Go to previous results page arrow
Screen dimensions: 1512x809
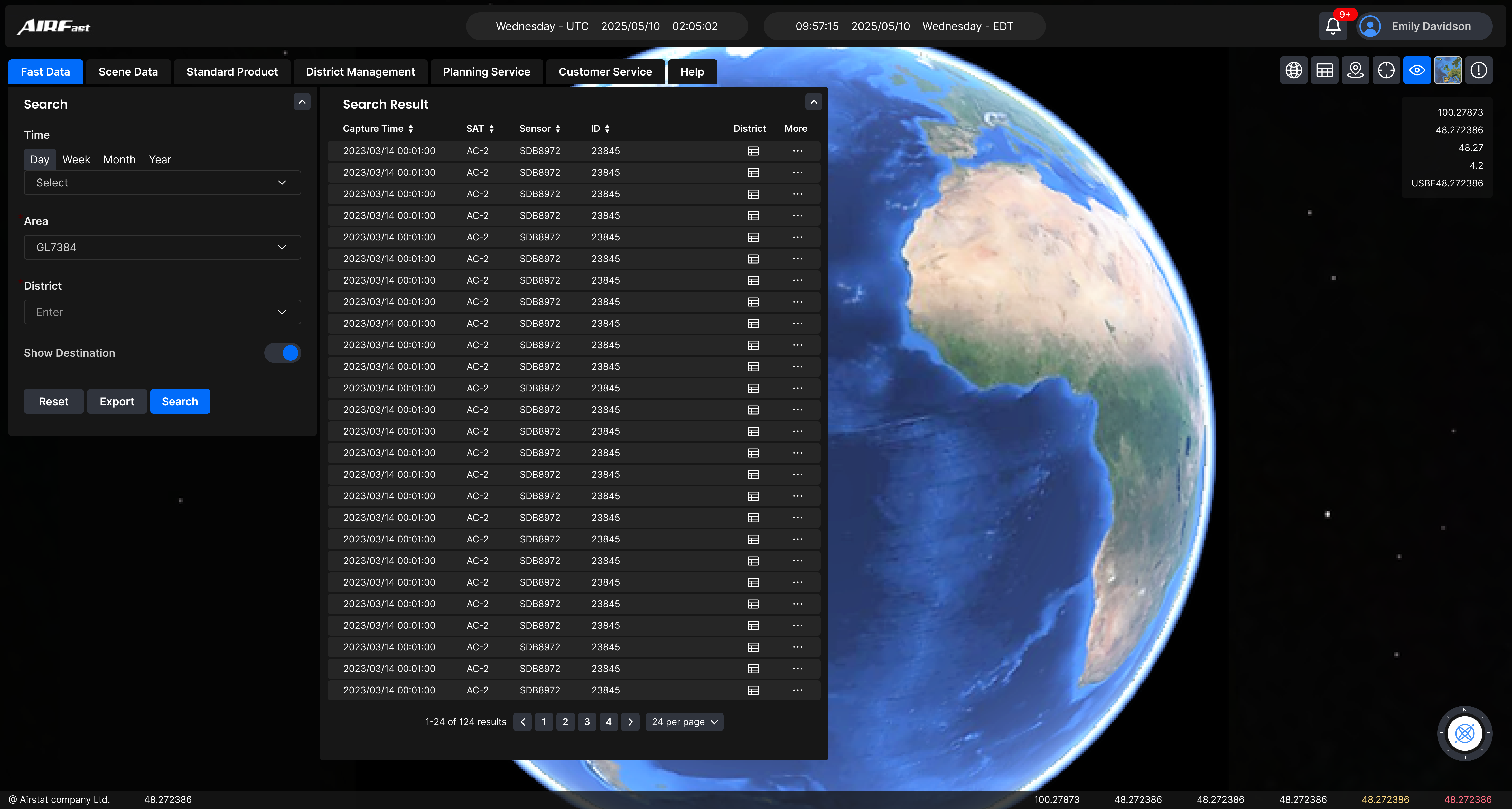tap(522, 722)
